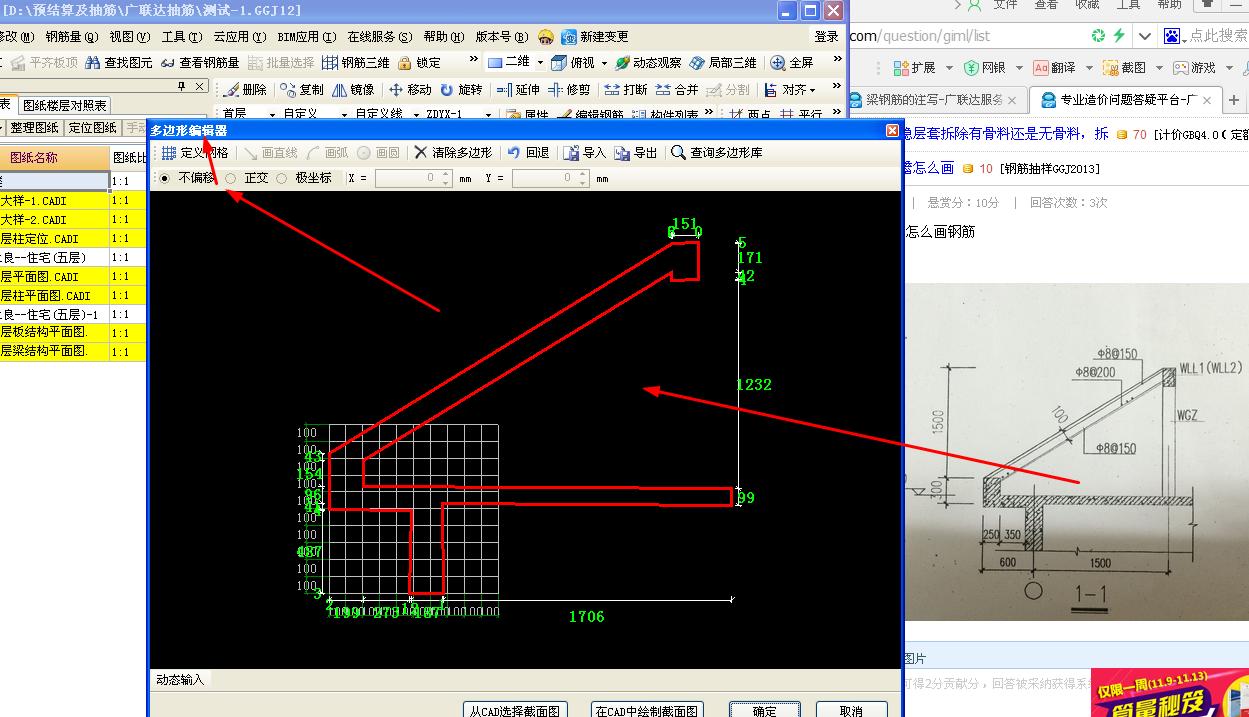Screen dimensions: 1249x717
Task: Click X coordinate input field
Action: 413,178
